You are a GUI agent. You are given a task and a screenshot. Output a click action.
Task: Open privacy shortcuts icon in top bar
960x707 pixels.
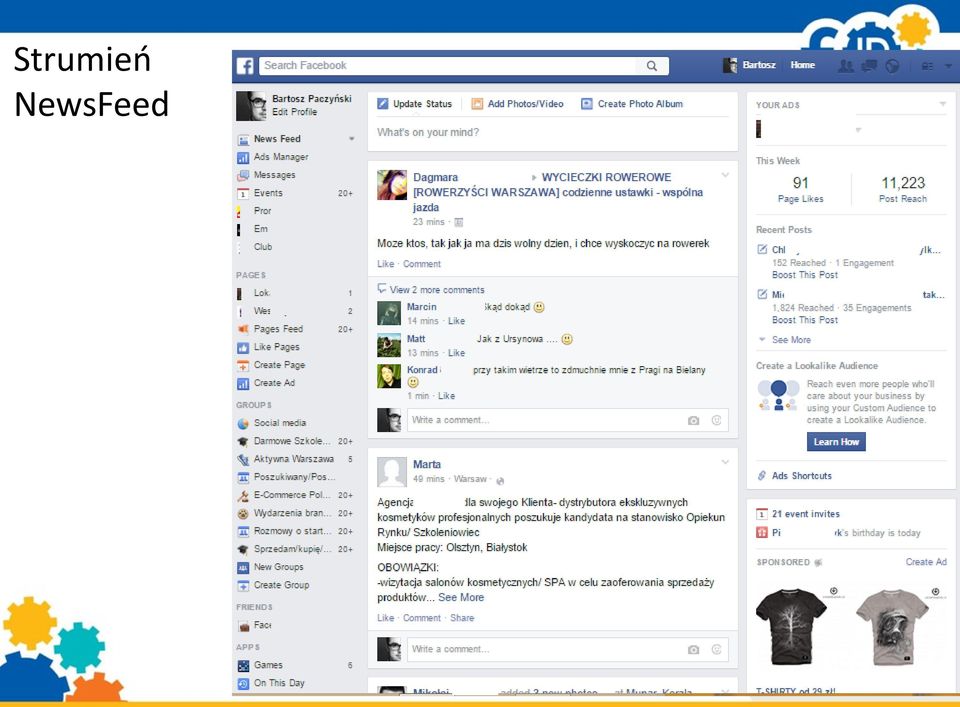tap(928, 66)
